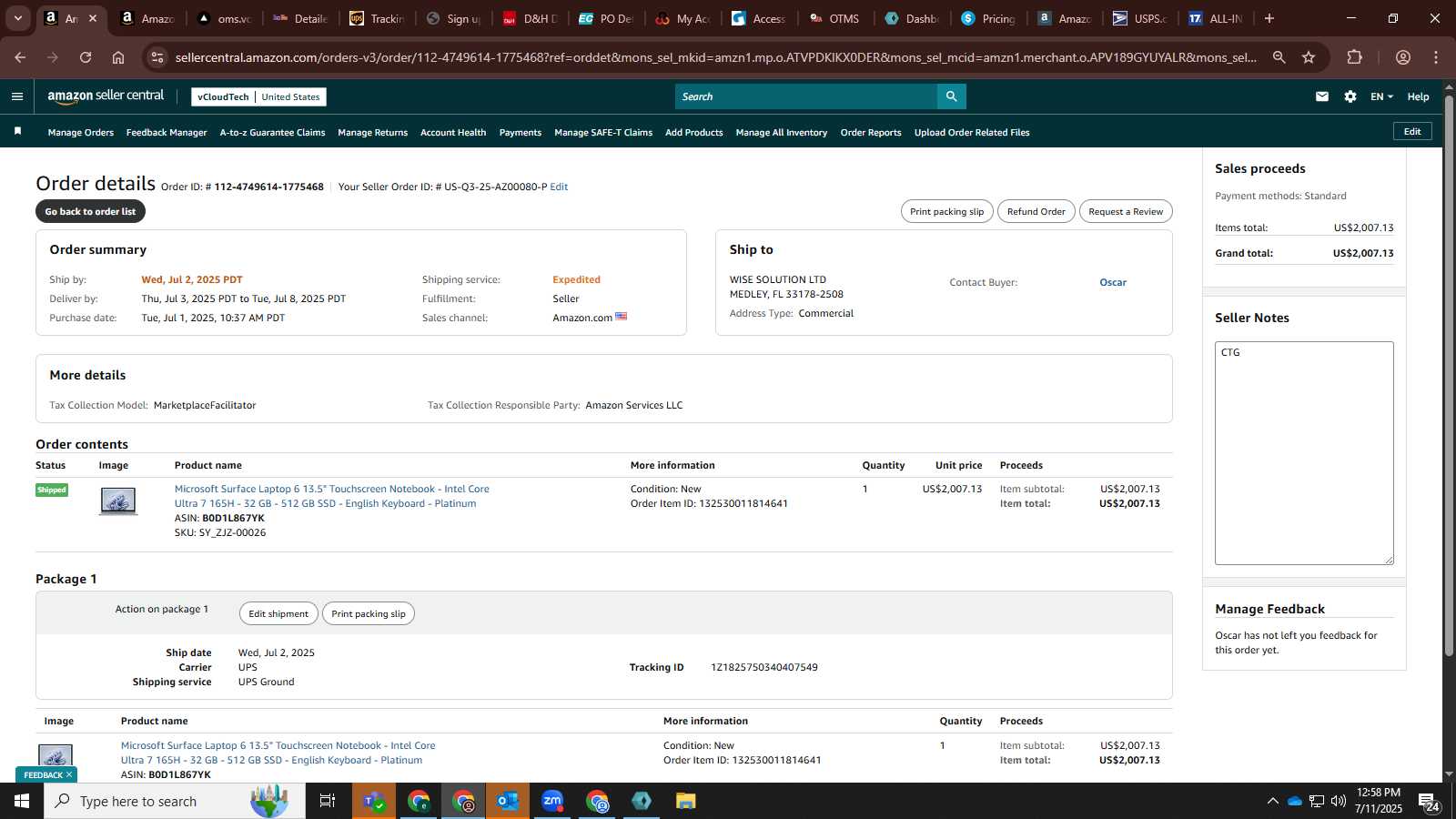Viewport: 1456px width, 819px height.
Task: Click the search magnifier button
Action: (x=951, y=96)
